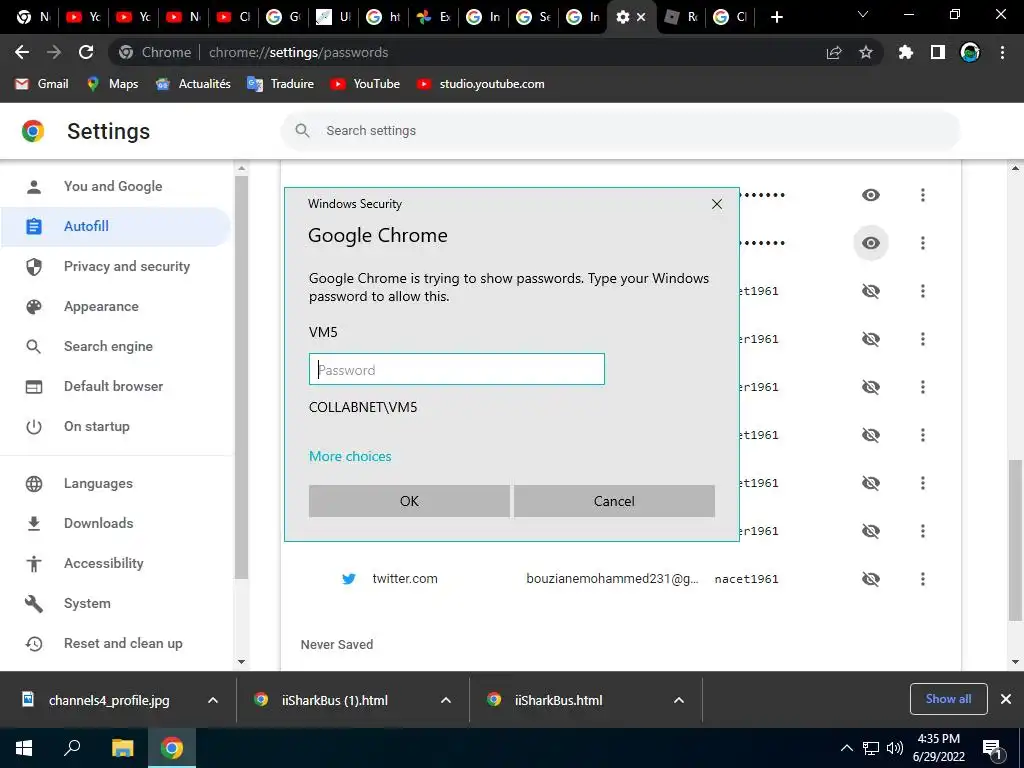Viewport: 1024px width, 768px height.
Task: Expand options for iiSharkBus.html download
Action: point(679,700)
